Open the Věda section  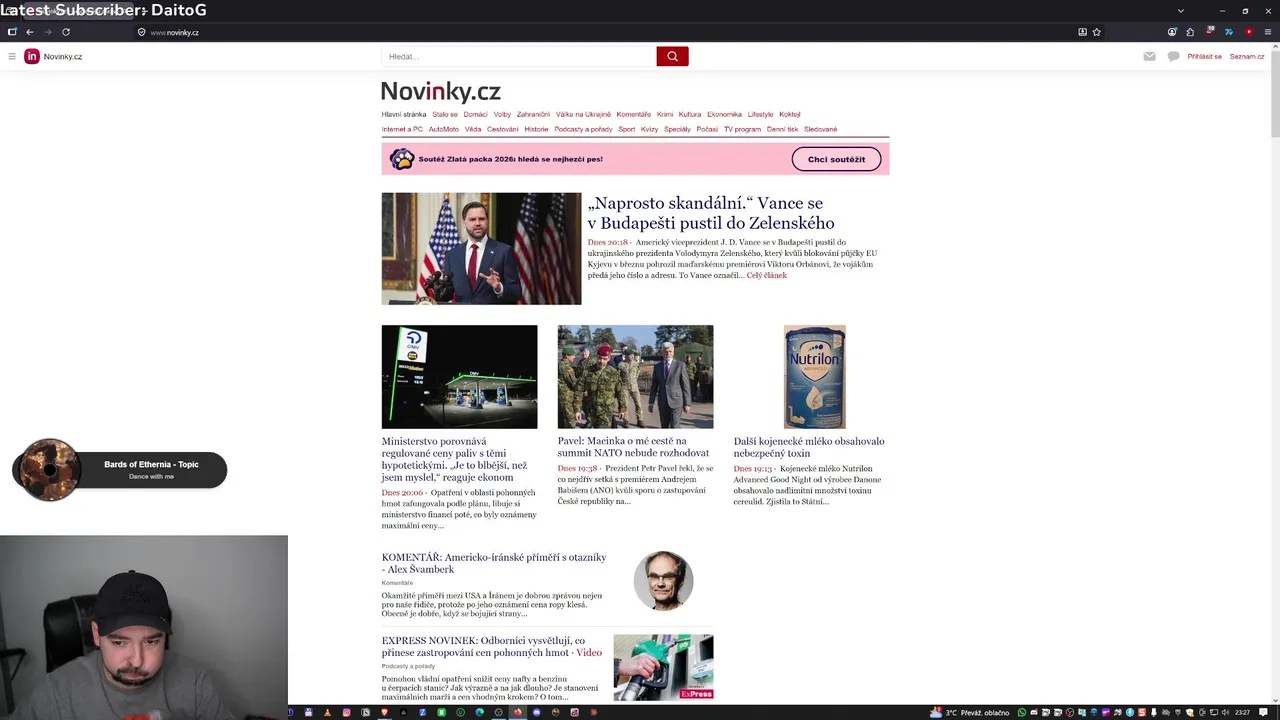coord(473,129)
